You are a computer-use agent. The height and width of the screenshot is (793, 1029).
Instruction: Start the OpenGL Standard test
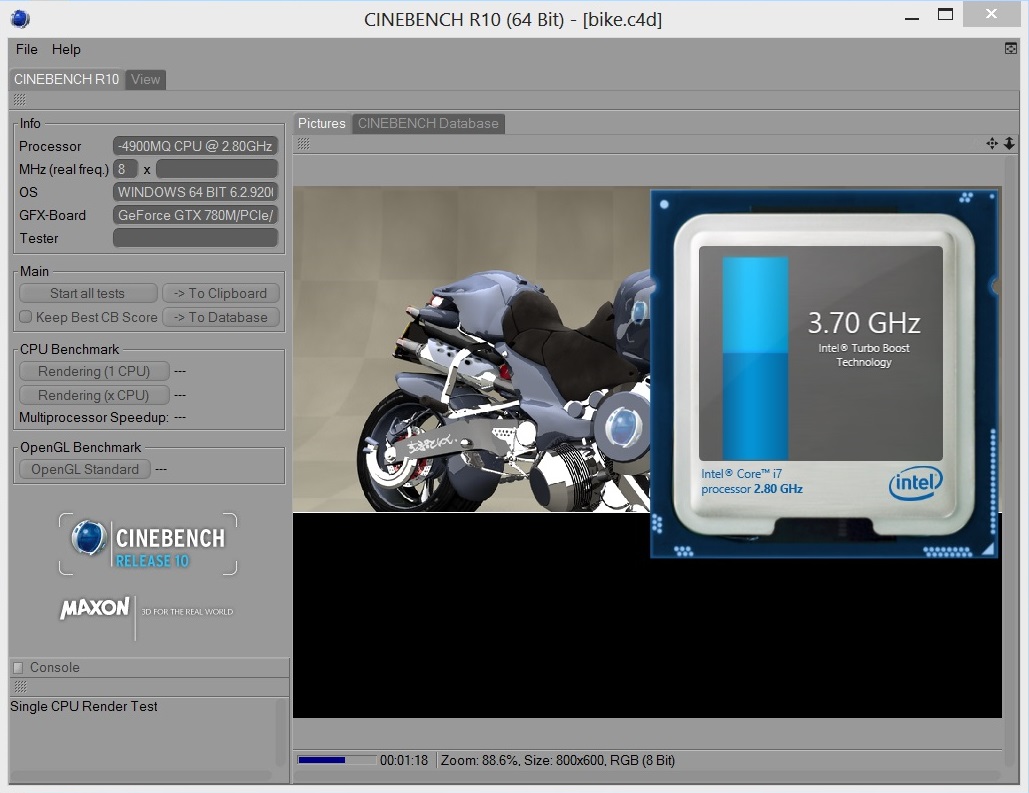click(x=85, y=469)
